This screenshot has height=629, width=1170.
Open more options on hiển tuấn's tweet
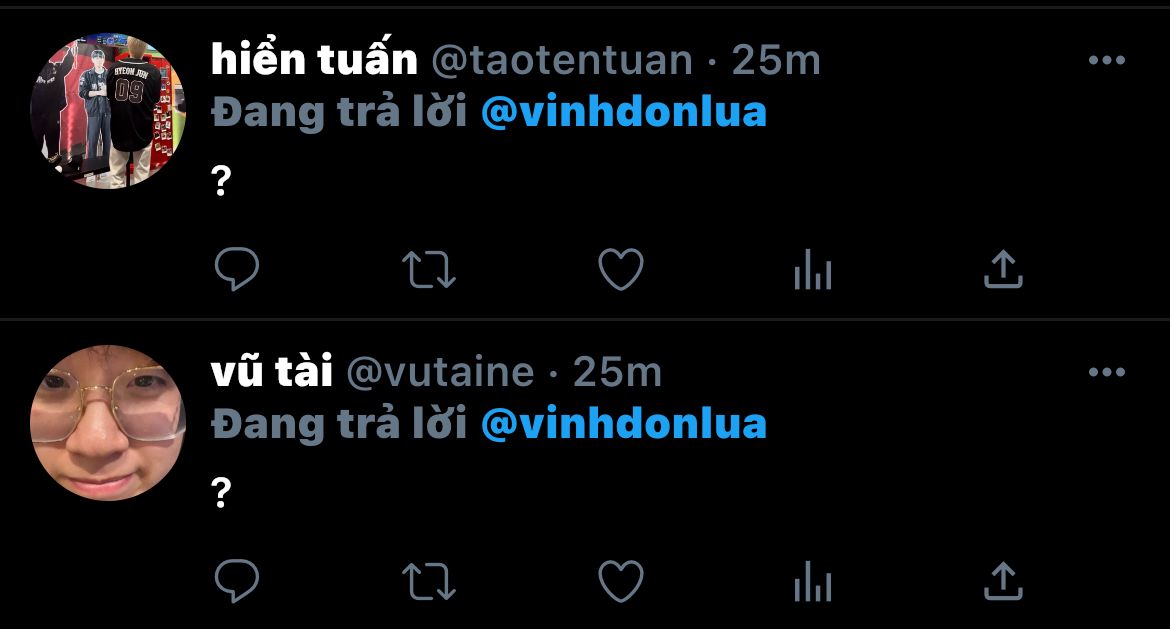click(x=1107, y=60)
